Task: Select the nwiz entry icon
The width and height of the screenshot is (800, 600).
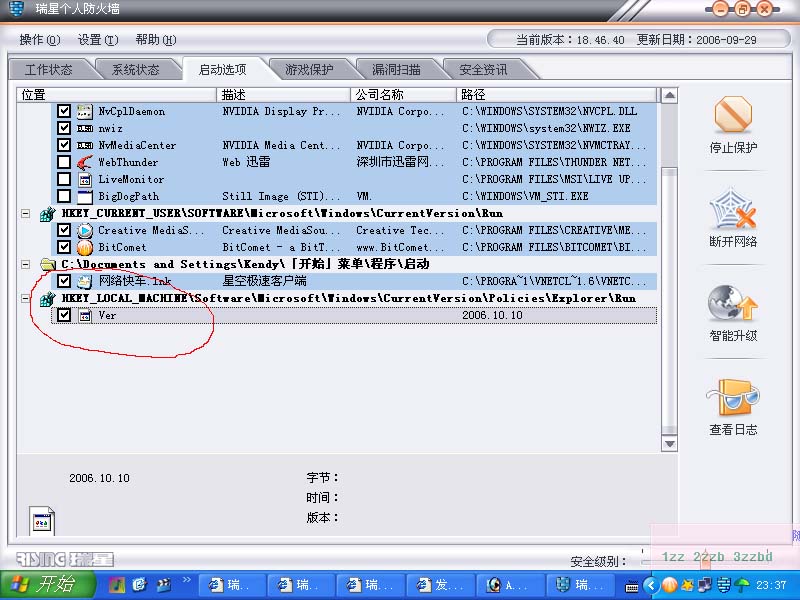Action: (x=85, y=128)
